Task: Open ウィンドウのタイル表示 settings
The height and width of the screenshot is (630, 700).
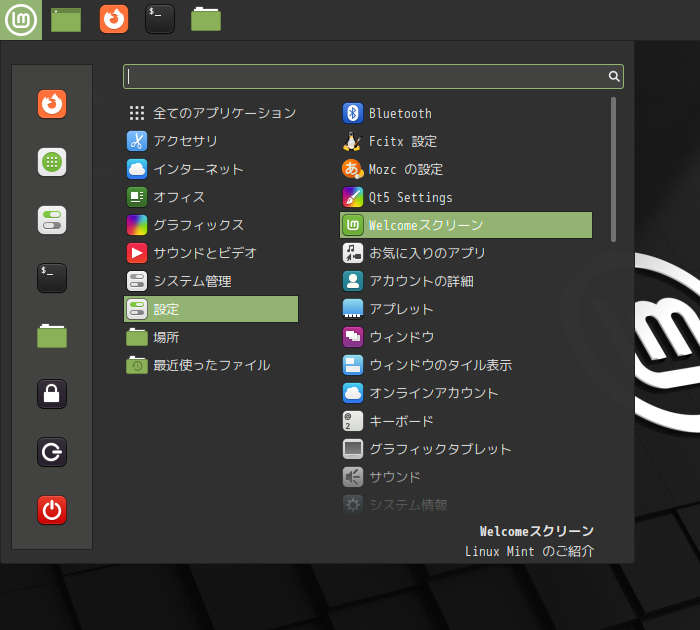Action: click(466, 365)
